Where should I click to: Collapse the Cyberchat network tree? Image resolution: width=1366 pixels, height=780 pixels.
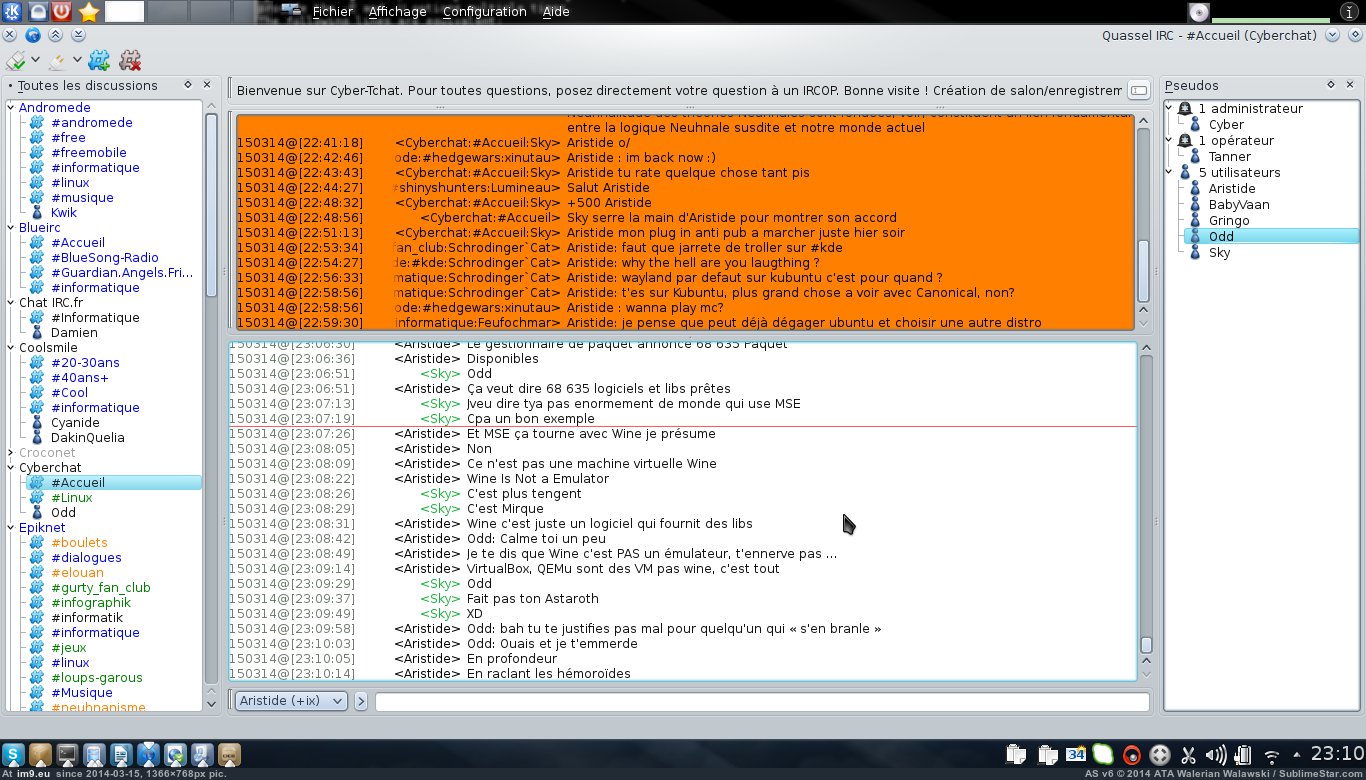[11, 467]
